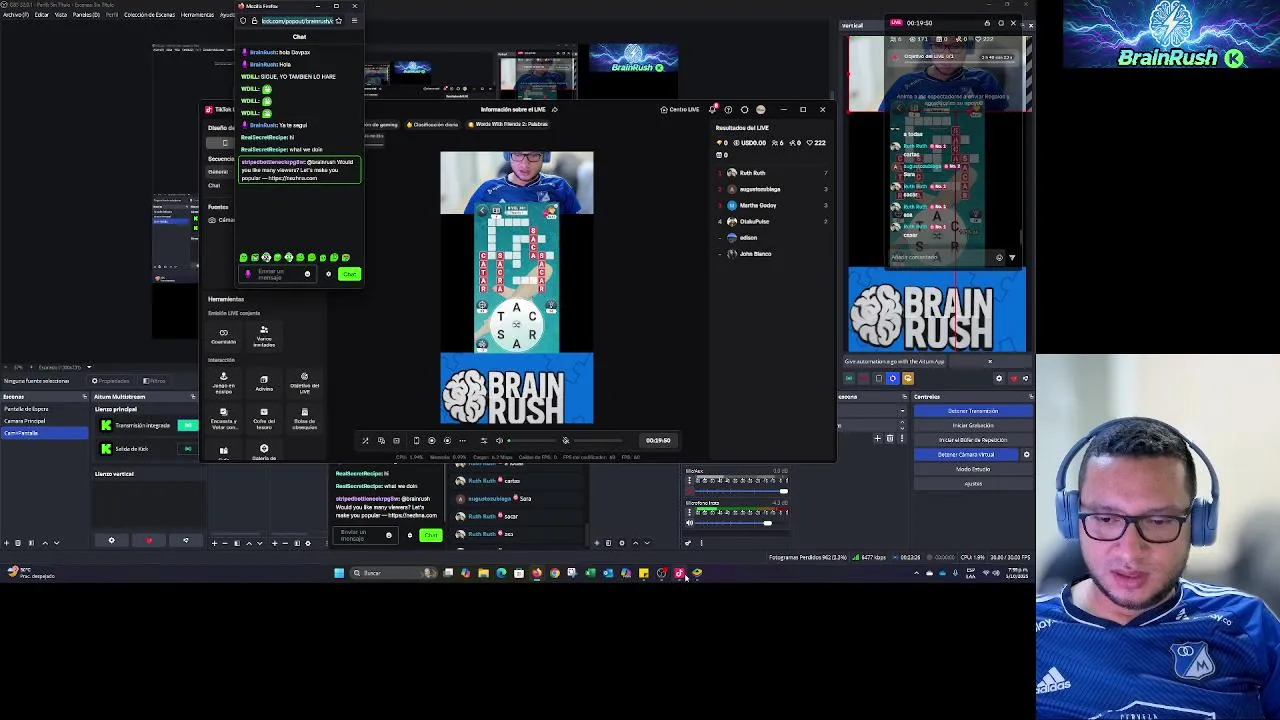Toggle Salida de Kick stream output

pyautogui.click(x=188, y=449)
